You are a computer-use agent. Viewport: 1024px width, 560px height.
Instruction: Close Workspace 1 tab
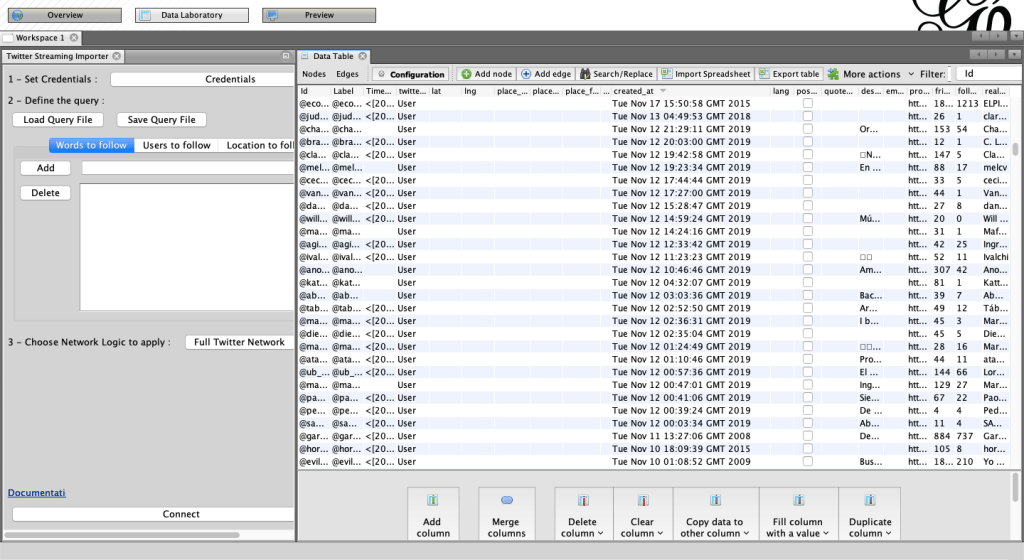[74, 38]
